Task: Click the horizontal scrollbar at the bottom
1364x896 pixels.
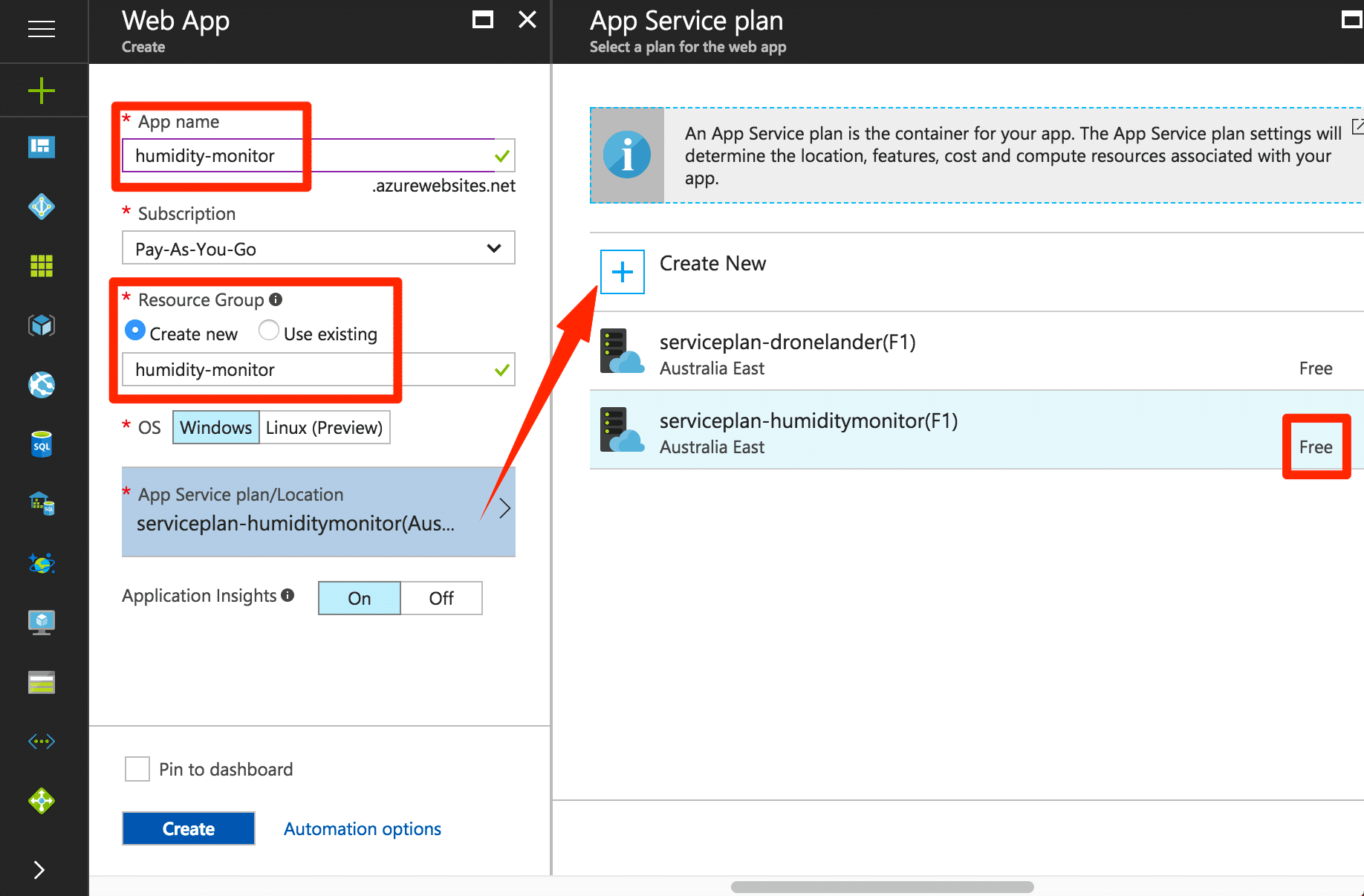Action: point(882,887)
